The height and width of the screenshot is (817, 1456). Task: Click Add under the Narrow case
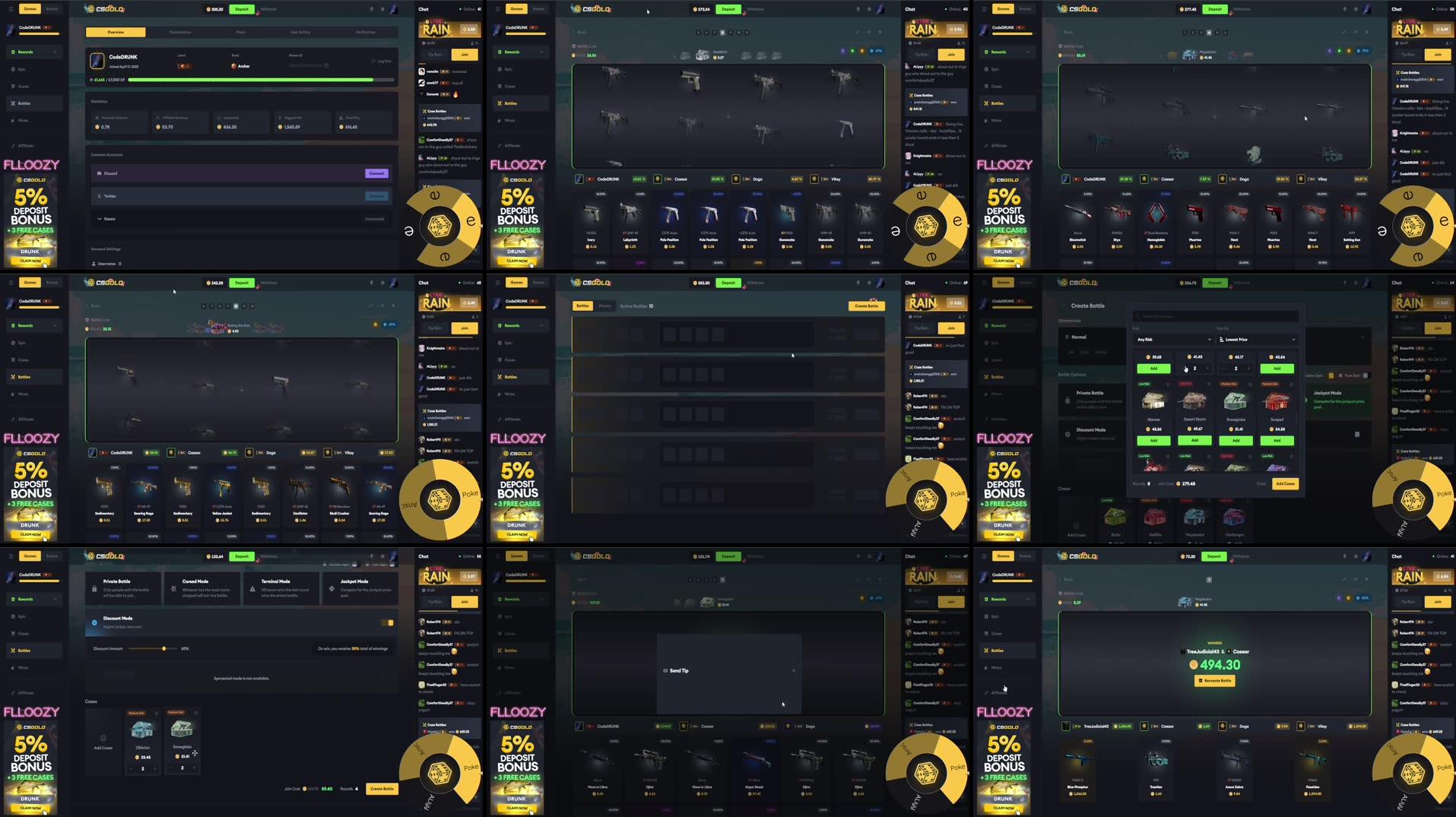point(1153,441)
